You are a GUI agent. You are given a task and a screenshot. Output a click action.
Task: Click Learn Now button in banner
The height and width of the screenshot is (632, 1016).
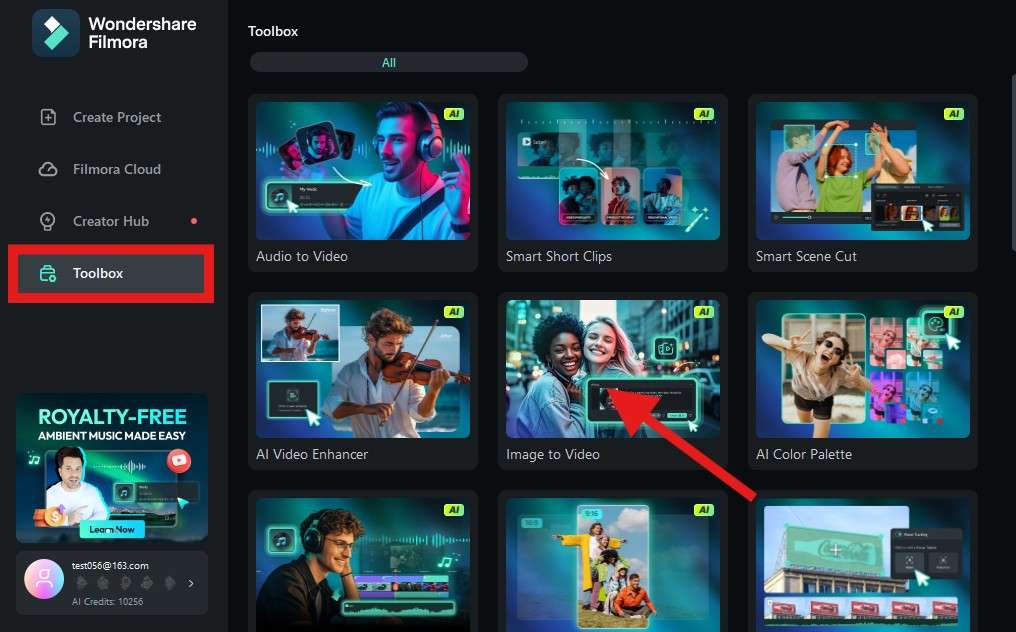(112, 530)
